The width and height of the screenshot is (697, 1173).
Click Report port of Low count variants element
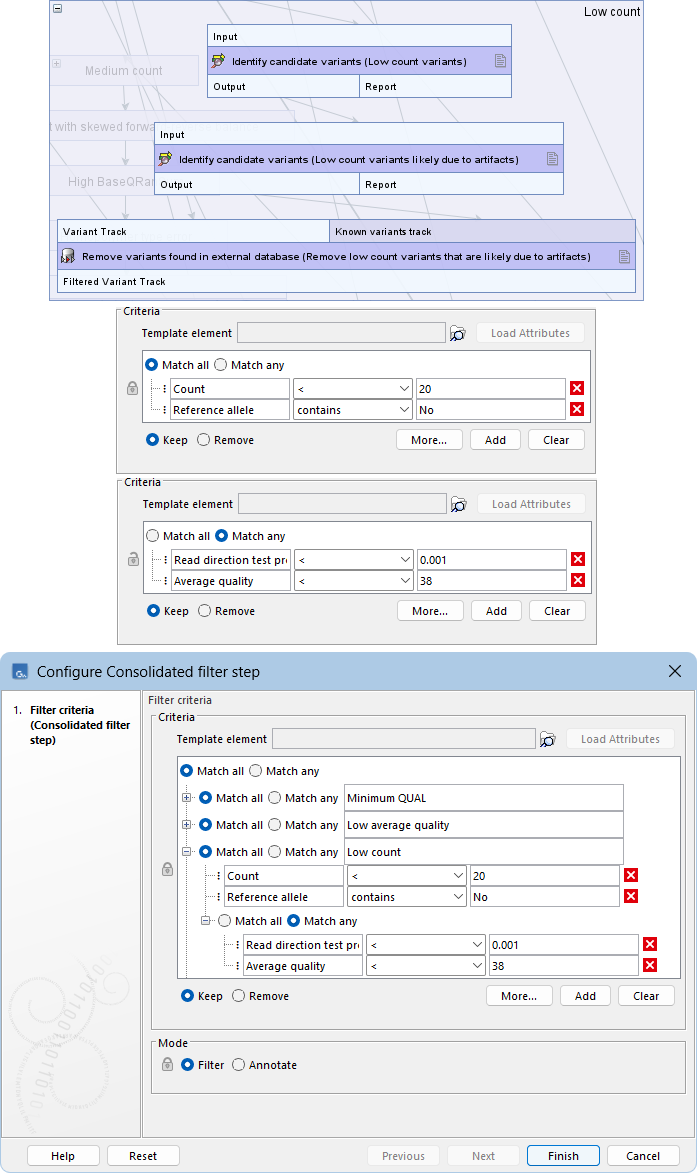click(x=435, y=87)
